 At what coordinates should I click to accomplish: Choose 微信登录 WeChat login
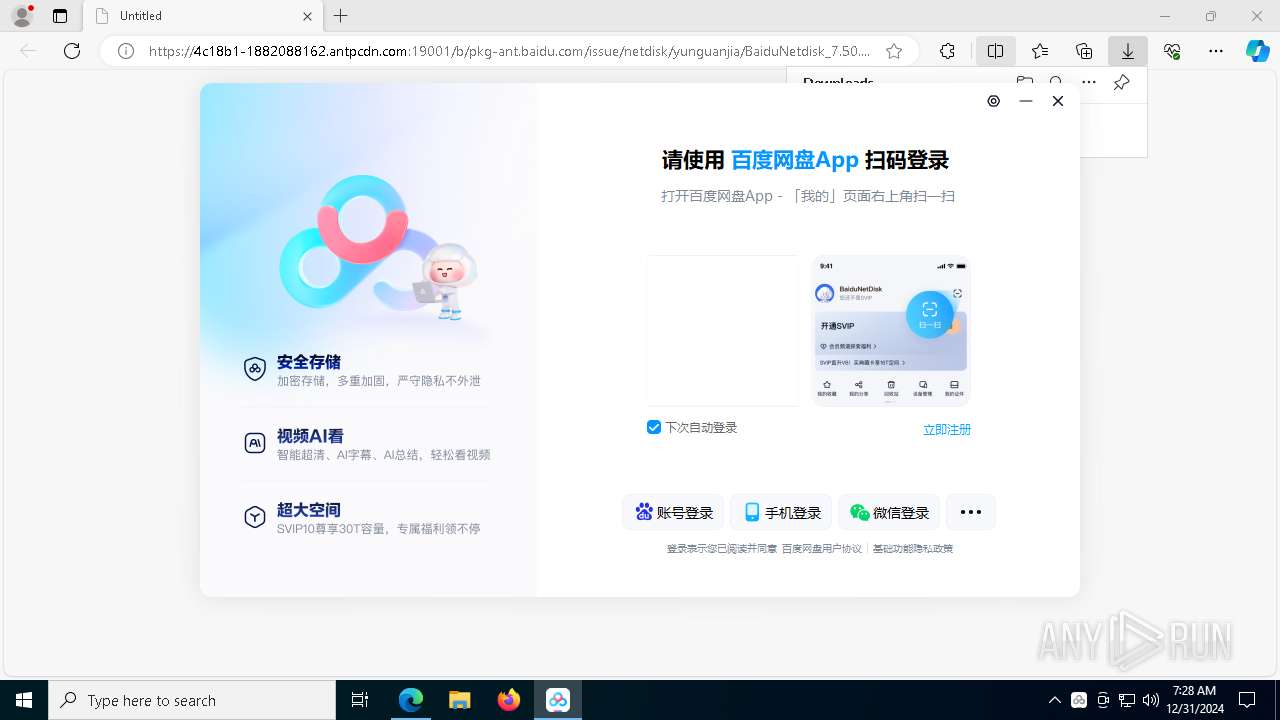[x=890, y=512]
